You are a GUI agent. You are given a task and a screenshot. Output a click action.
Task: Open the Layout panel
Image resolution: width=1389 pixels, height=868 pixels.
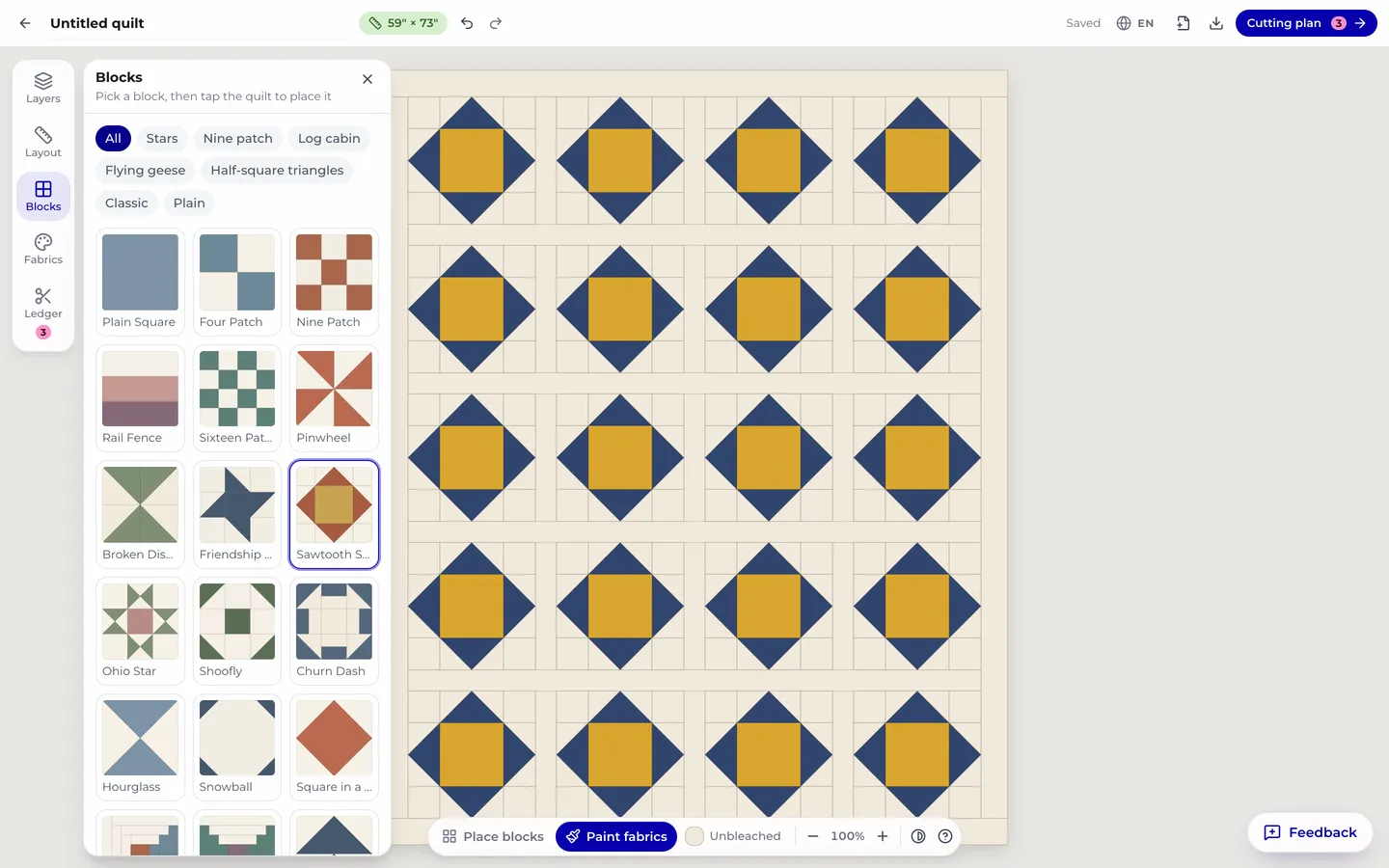click(x=43, y=142)
